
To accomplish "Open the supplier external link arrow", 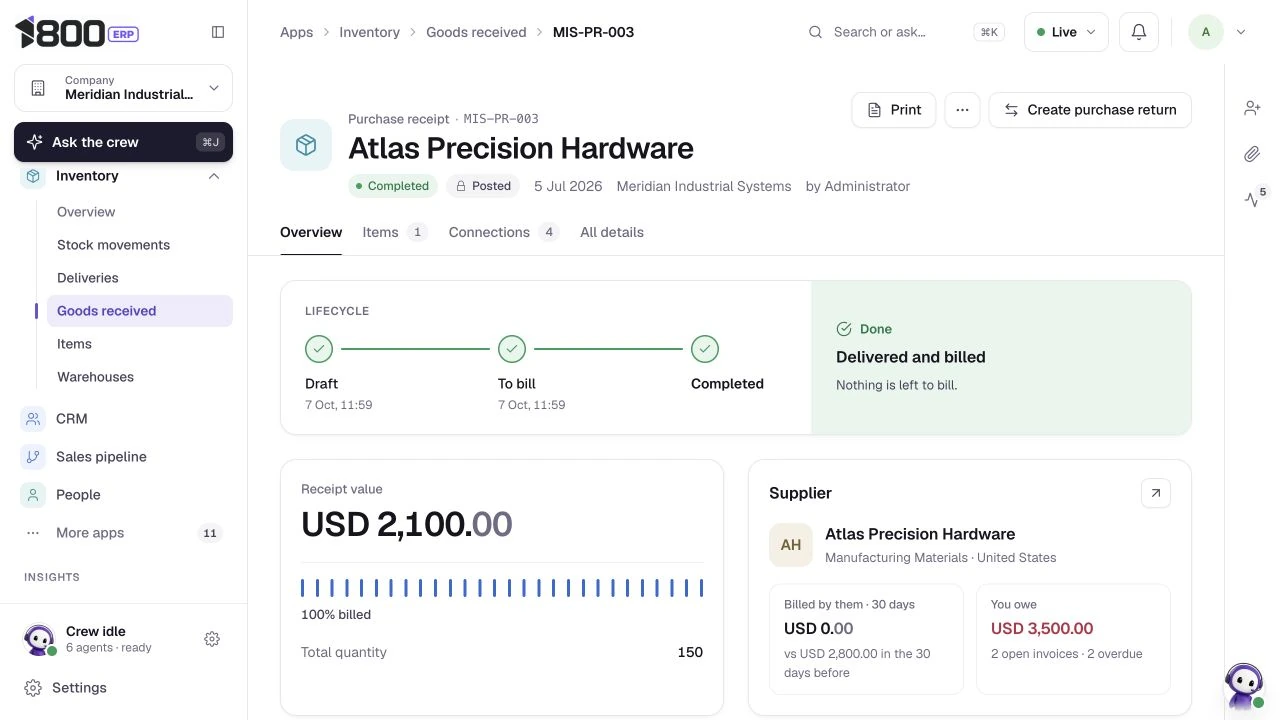I will [1155, 493].
